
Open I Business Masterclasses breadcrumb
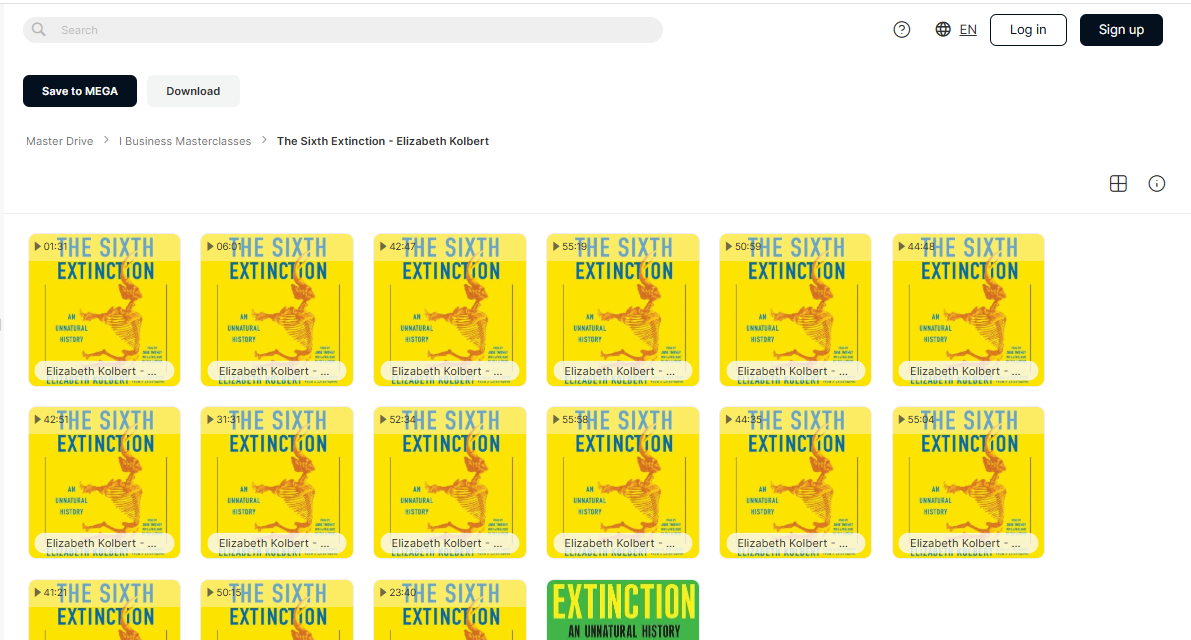[x=185, y=141]
